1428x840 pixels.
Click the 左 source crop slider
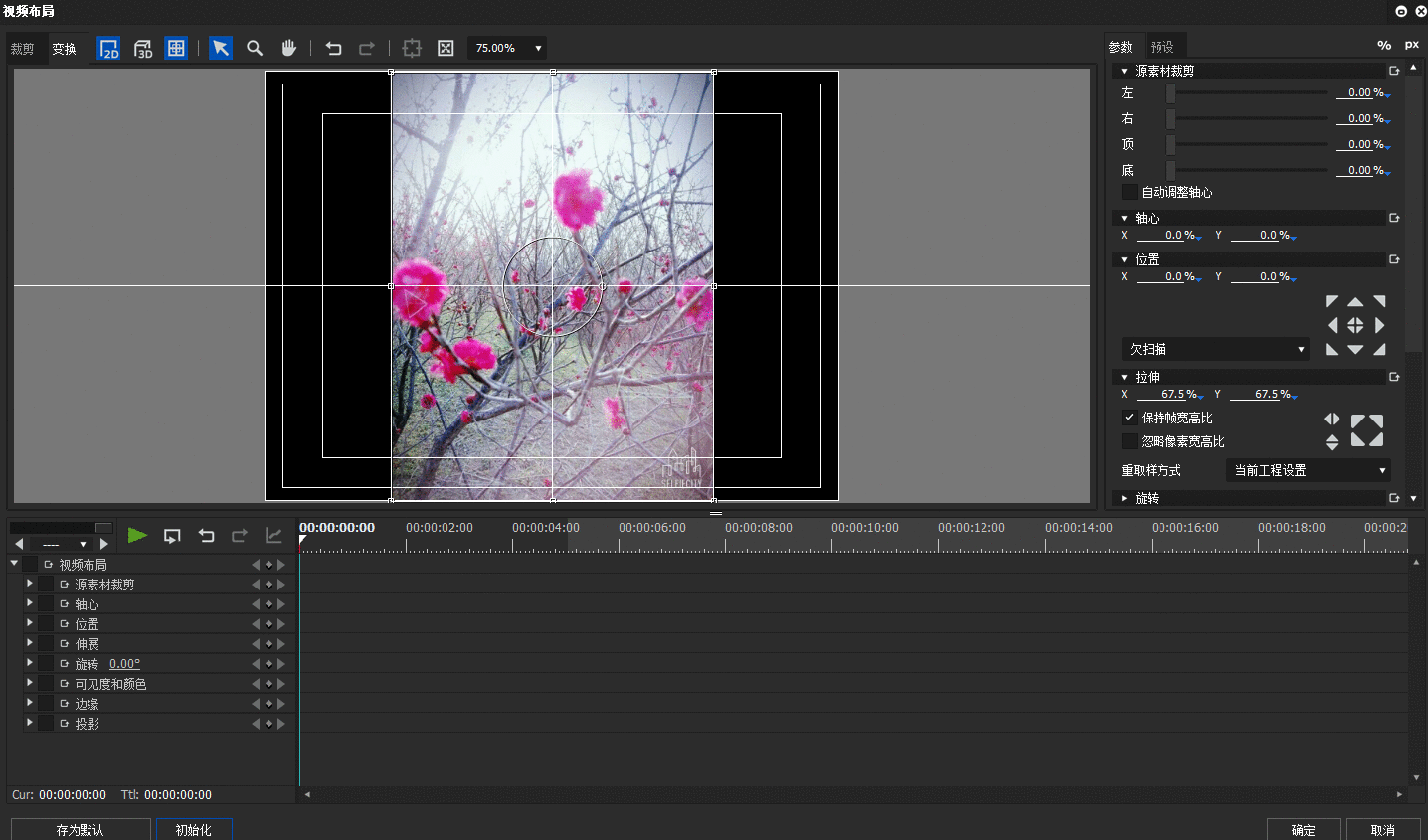1248,92
